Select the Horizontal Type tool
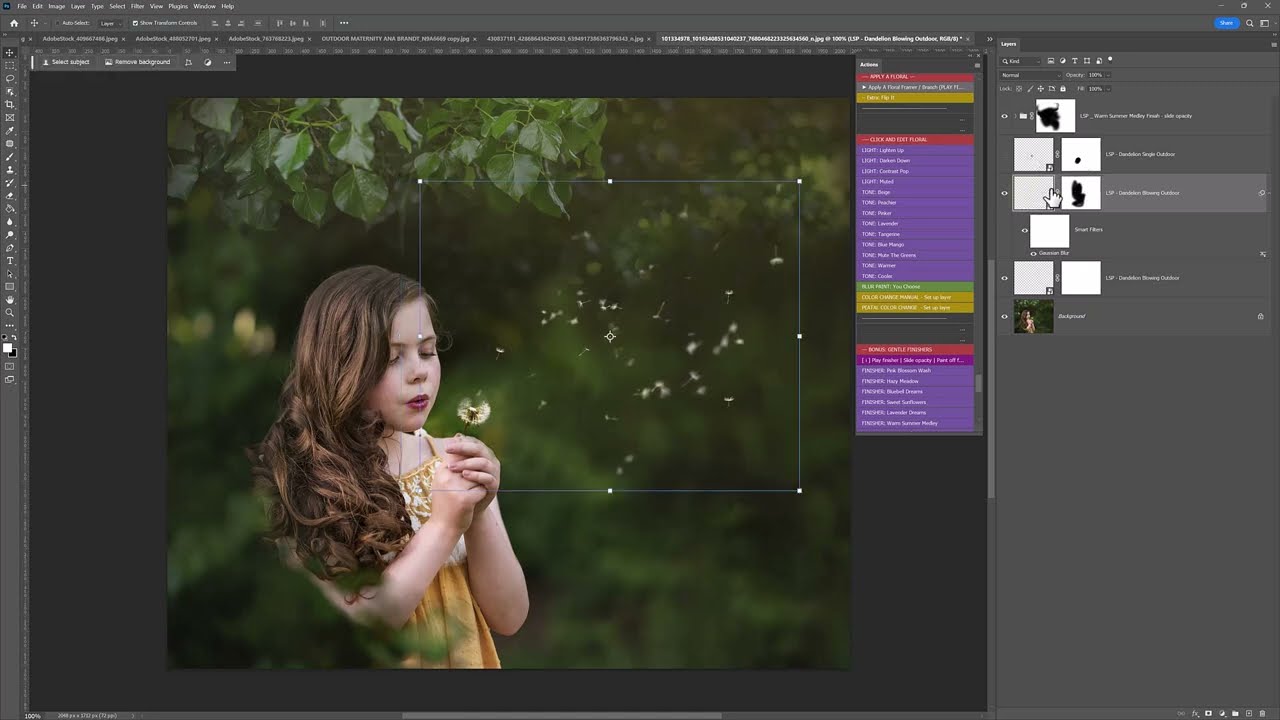Viewport: 1280px width, 720px height. pos(10,261)
